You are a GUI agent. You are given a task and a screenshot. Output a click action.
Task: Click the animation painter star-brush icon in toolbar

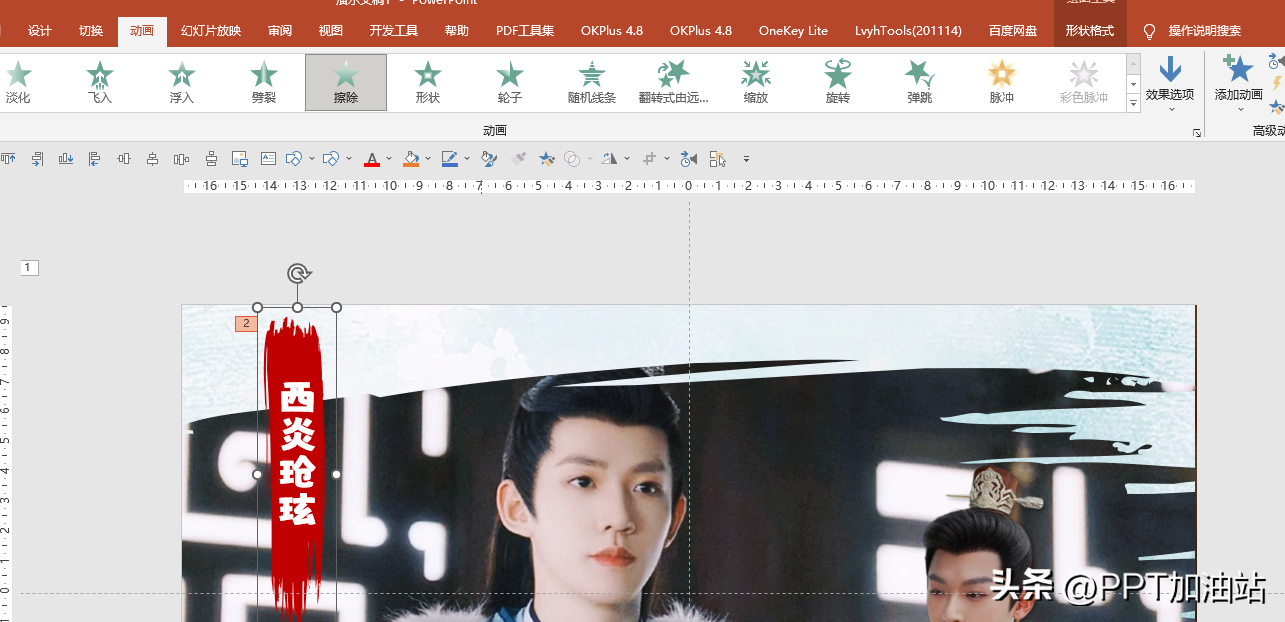coord(547,158)
